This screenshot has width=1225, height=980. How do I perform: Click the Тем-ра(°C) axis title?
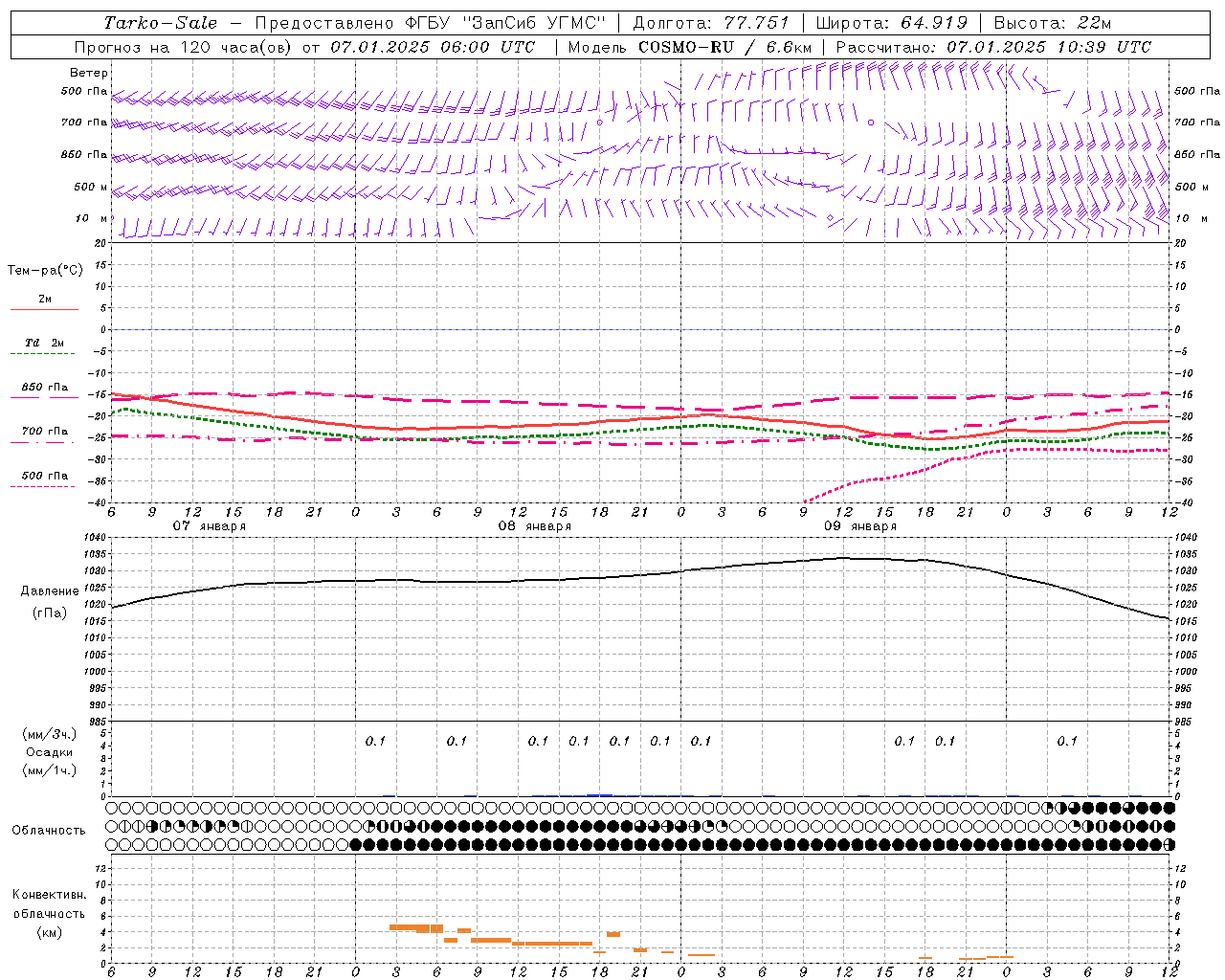(45, 271)
